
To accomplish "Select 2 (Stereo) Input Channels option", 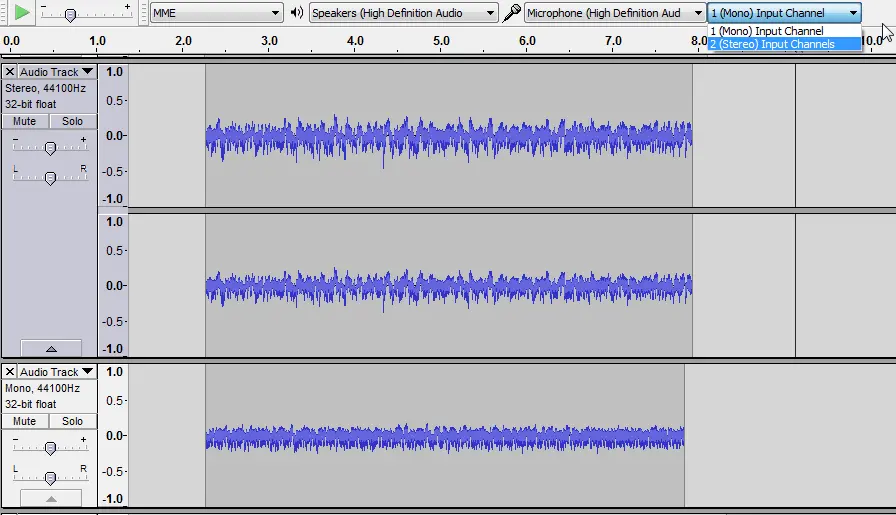I will point(784,44).
